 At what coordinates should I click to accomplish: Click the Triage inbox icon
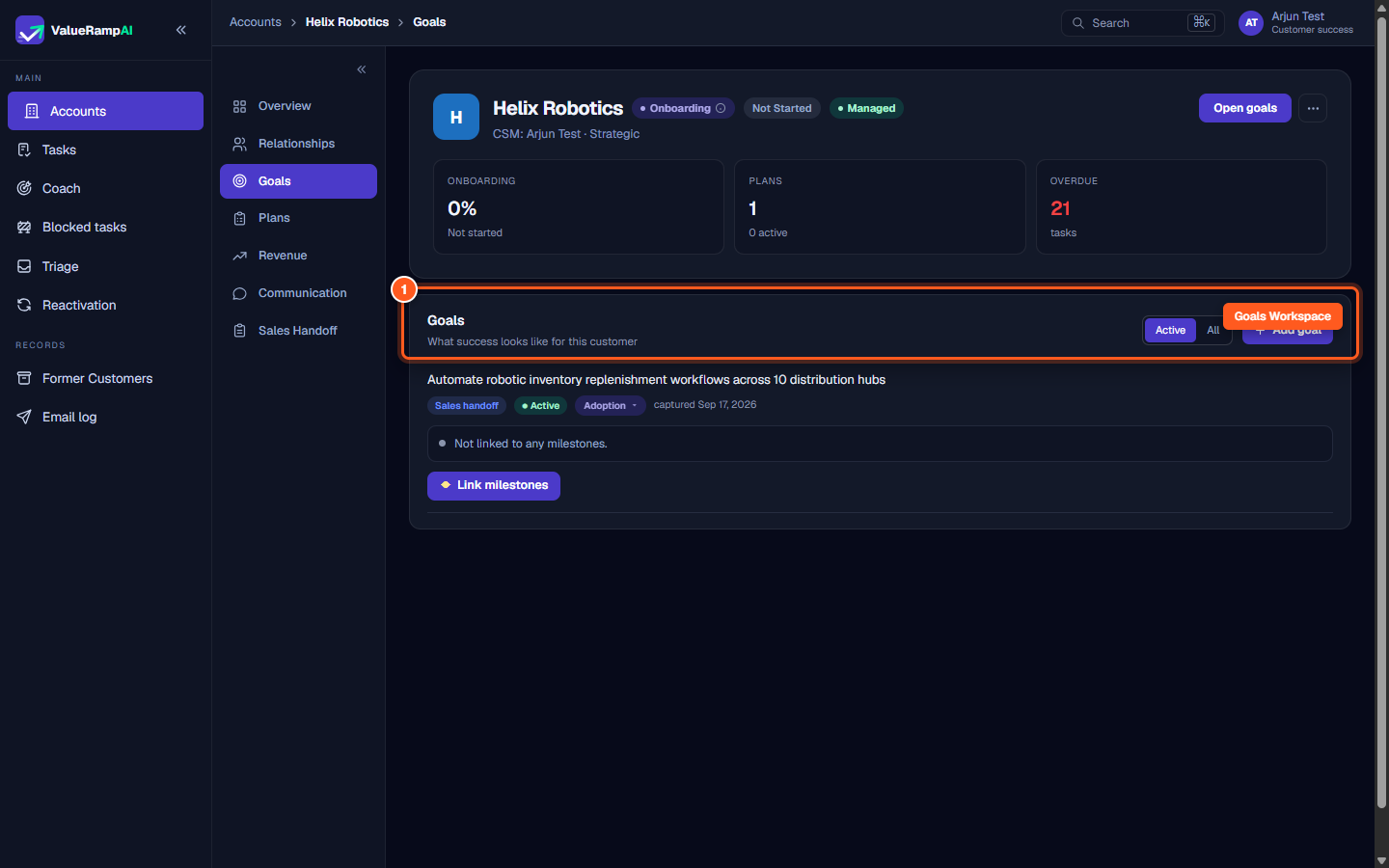[24, 266]
